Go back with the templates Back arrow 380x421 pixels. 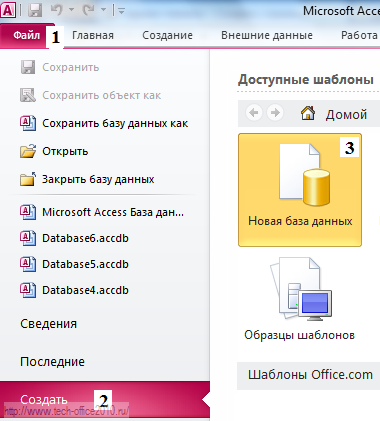click(254, 113)
